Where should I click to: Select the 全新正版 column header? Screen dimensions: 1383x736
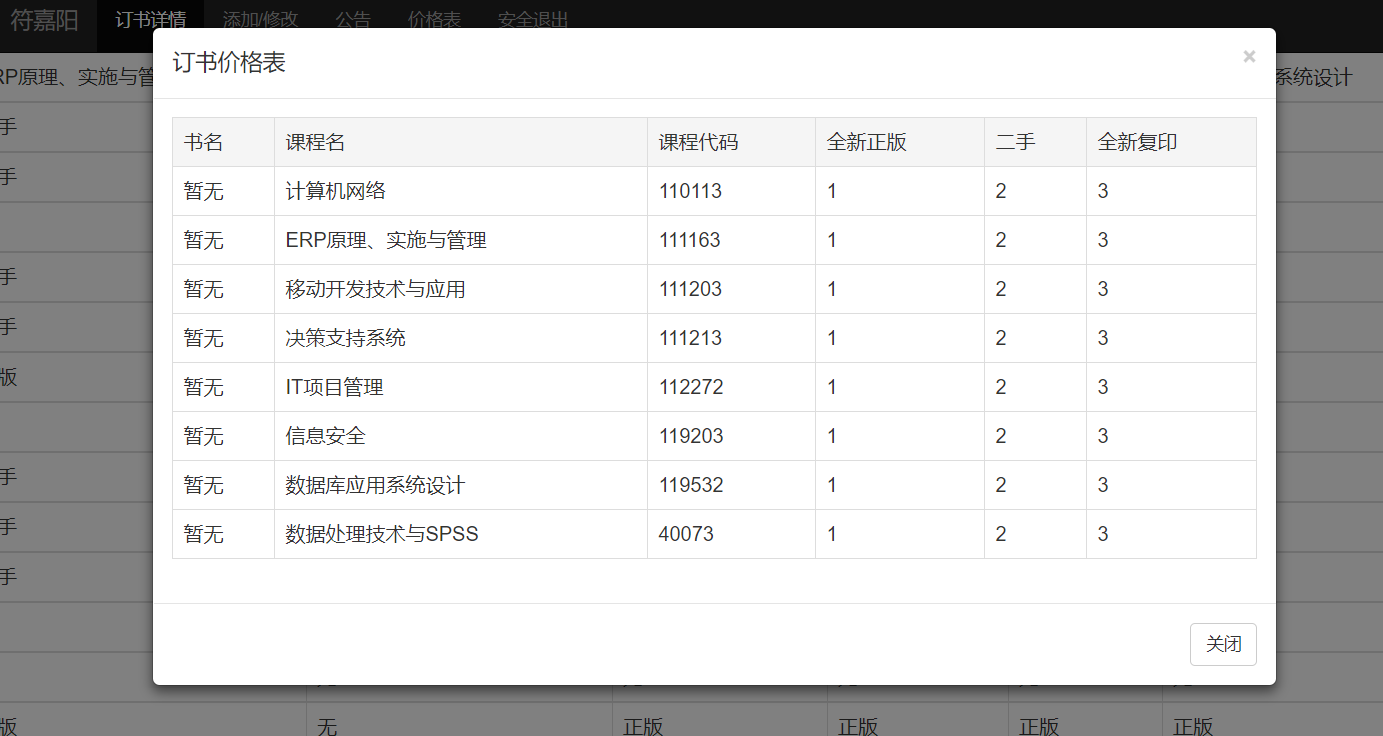pyautogui.click(x=866, y=142)
